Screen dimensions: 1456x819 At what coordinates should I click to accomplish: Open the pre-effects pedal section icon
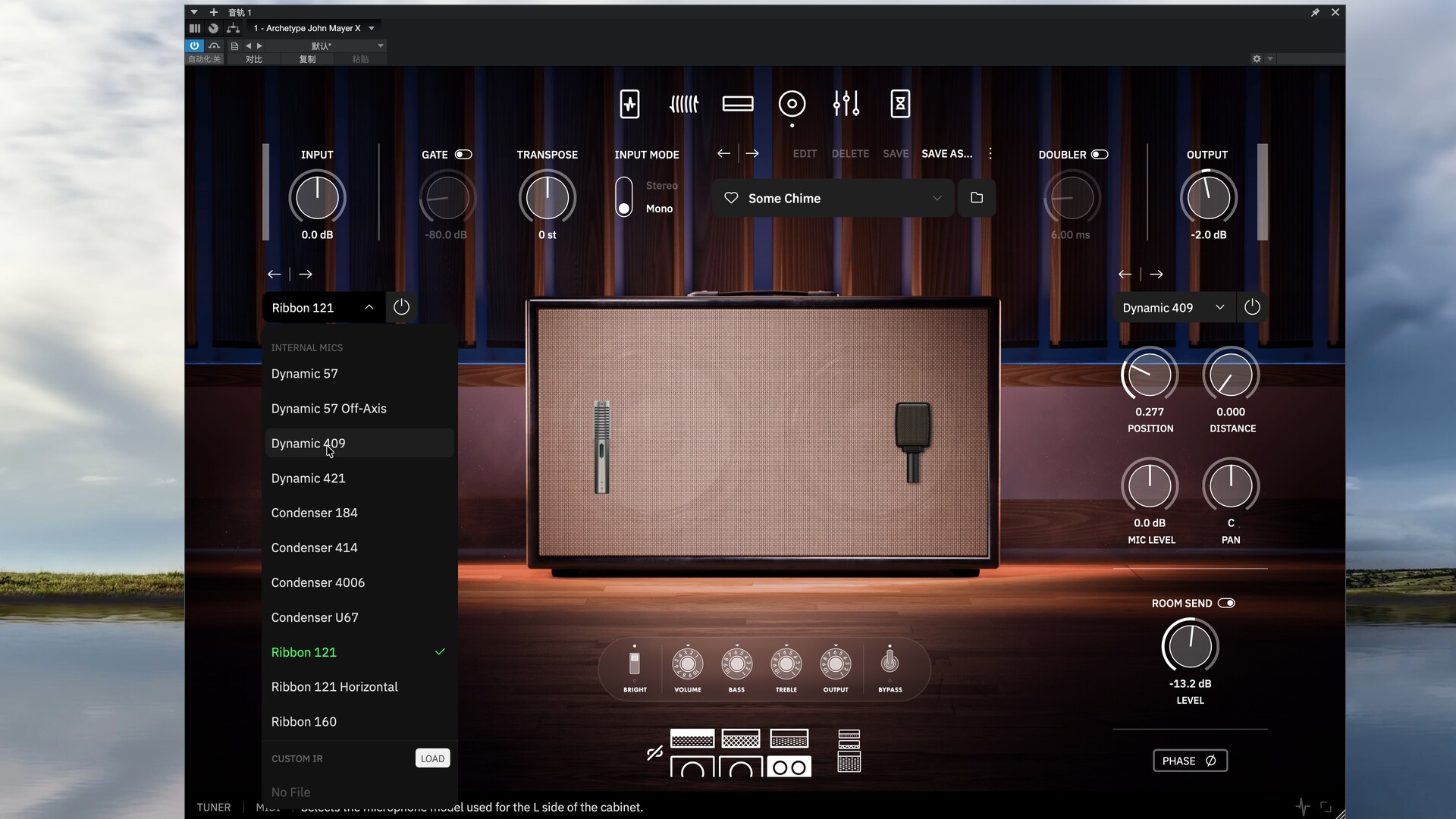pos(629,104)
